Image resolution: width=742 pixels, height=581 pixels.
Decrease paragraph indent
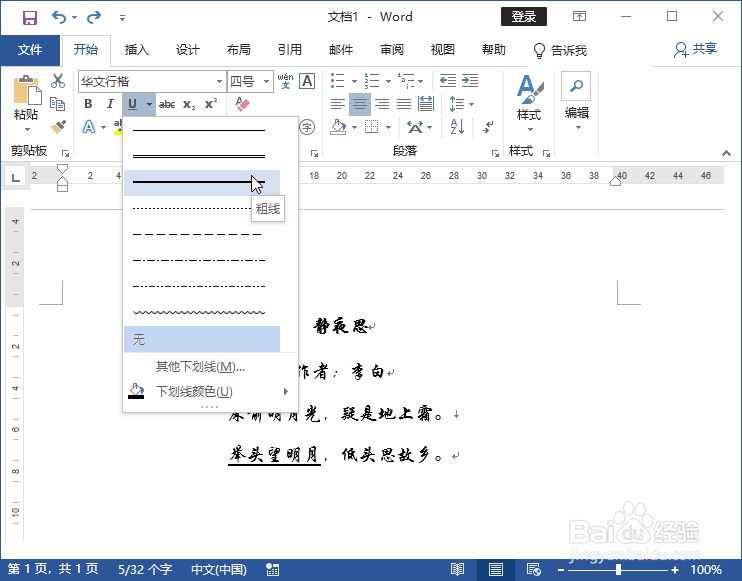click(448, 80)
